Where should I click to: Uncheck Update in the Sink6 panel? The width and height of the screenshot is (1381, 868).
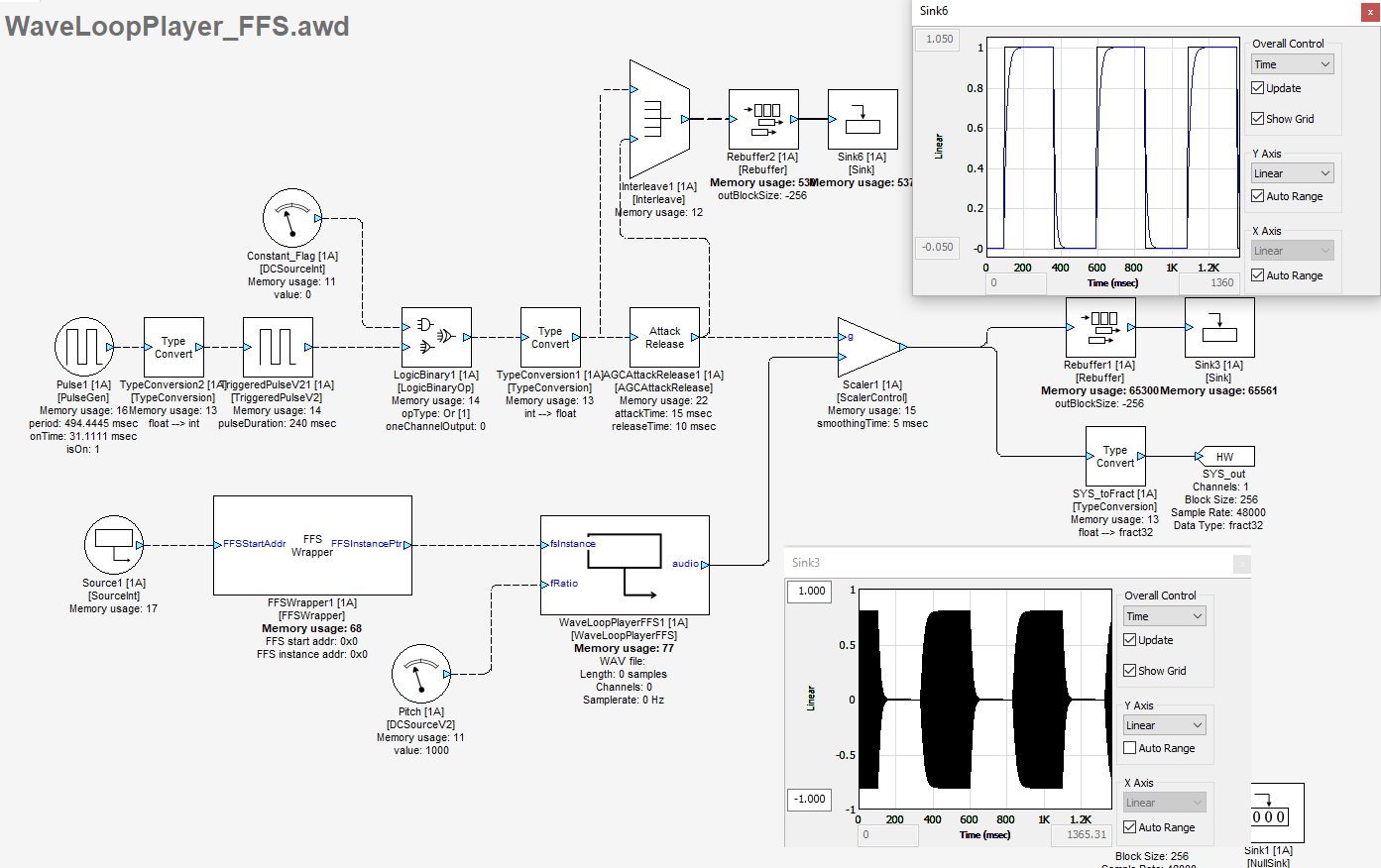coord(1258,88)
